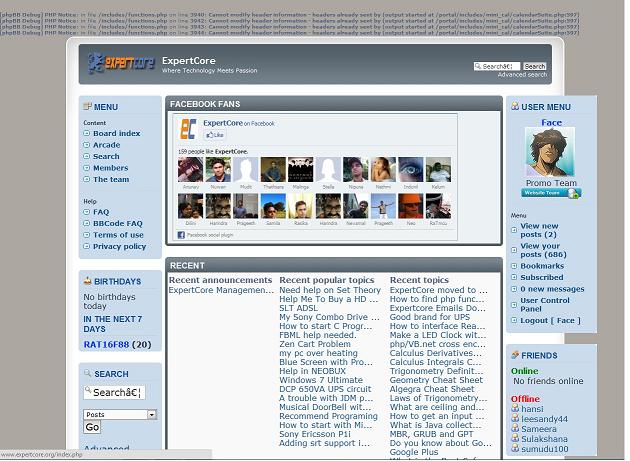Viewport: 630px width, 461px height.
Task: Open the Posts dropdown in Search panel
Action: coord(120,414)
